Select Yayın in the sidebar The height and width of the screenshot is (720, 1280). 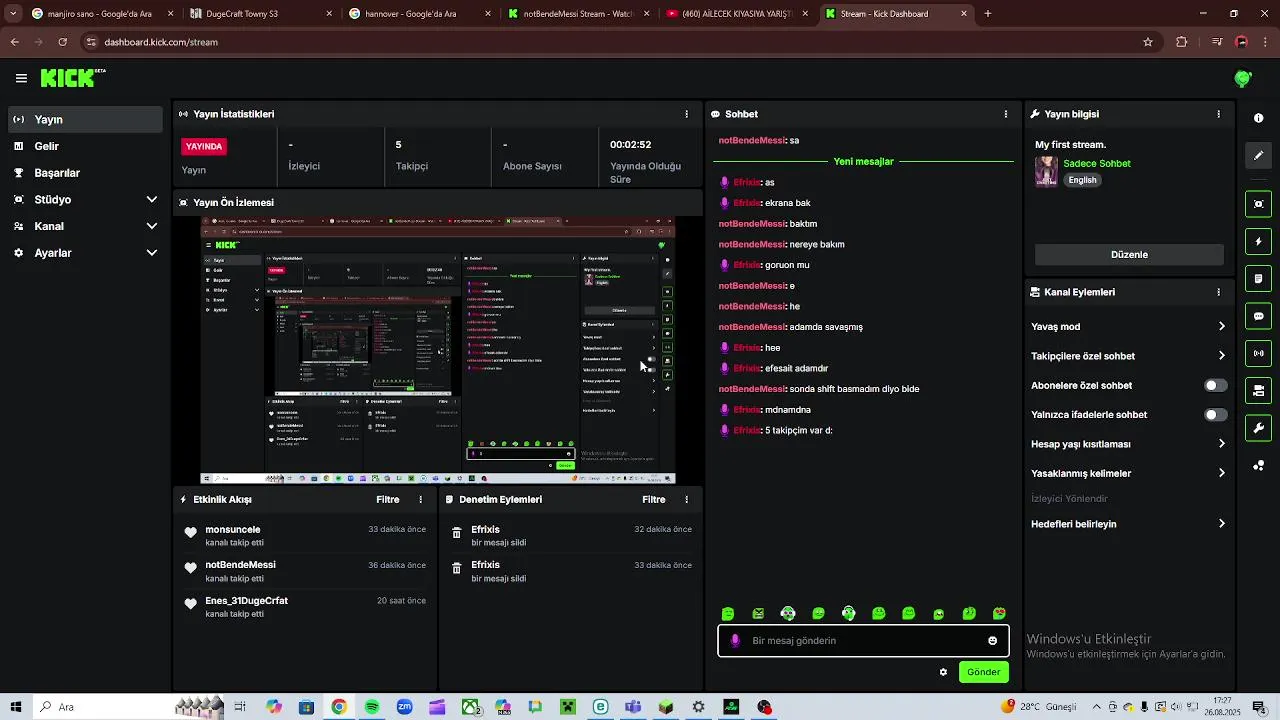(x=84, y=119)
